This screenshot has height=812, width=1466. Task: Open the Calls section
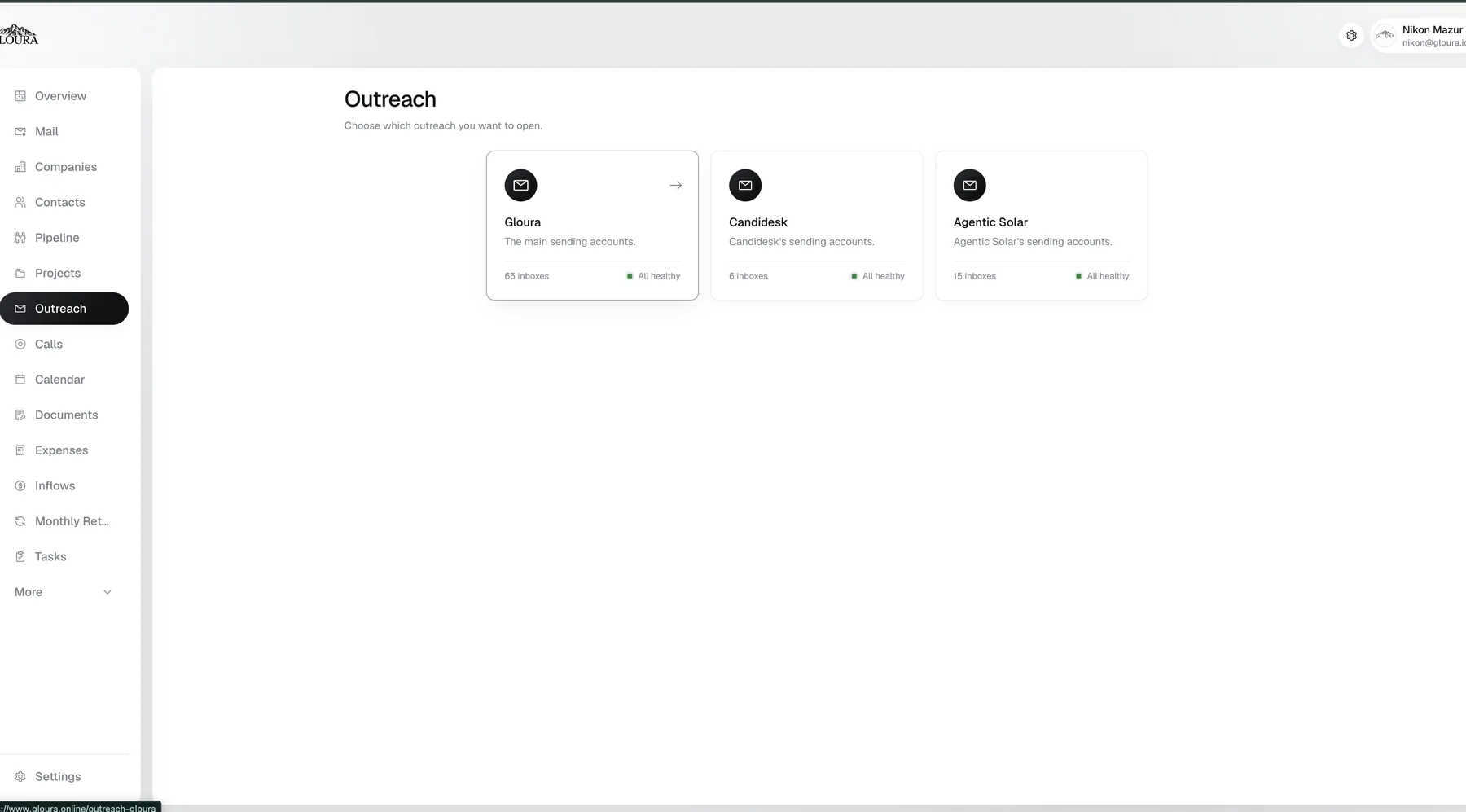[x=64, y=344]
